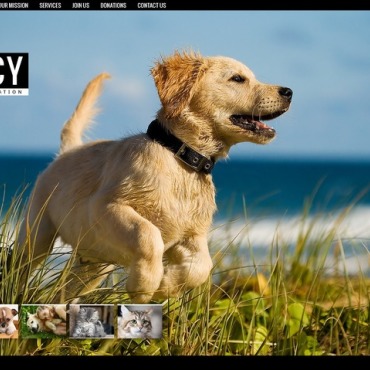This screenshot has width=370, height=370.
Task: Show the brown-and-white puppy thumbnail slide
Action: click(9, 321)
